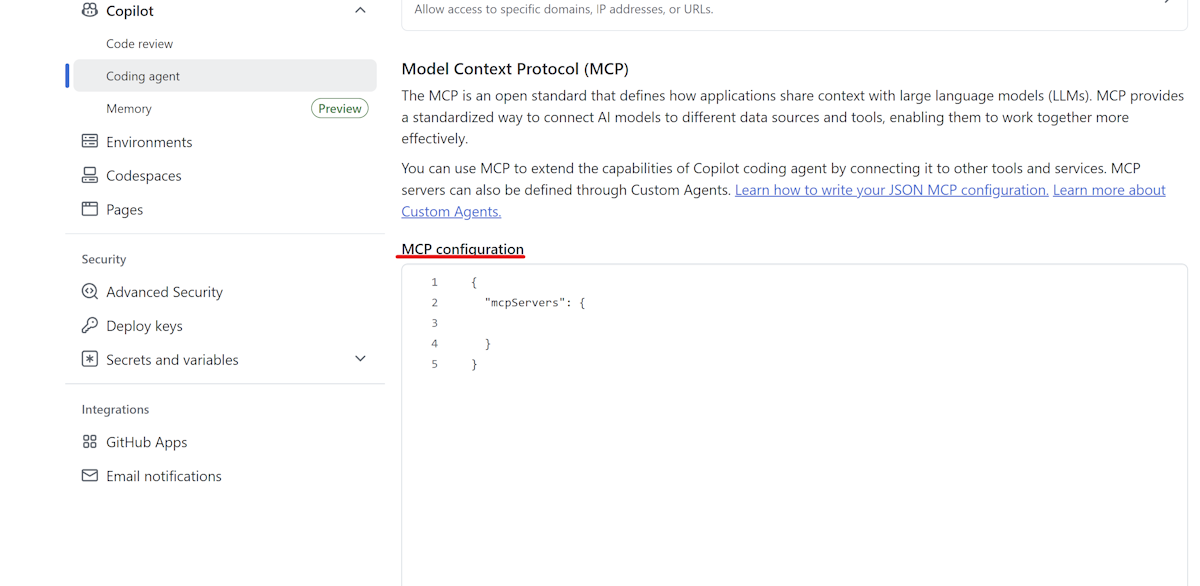Click the Email notifications envelope icon
Viewport: 1200px width, 586px height.
[90, 476]
